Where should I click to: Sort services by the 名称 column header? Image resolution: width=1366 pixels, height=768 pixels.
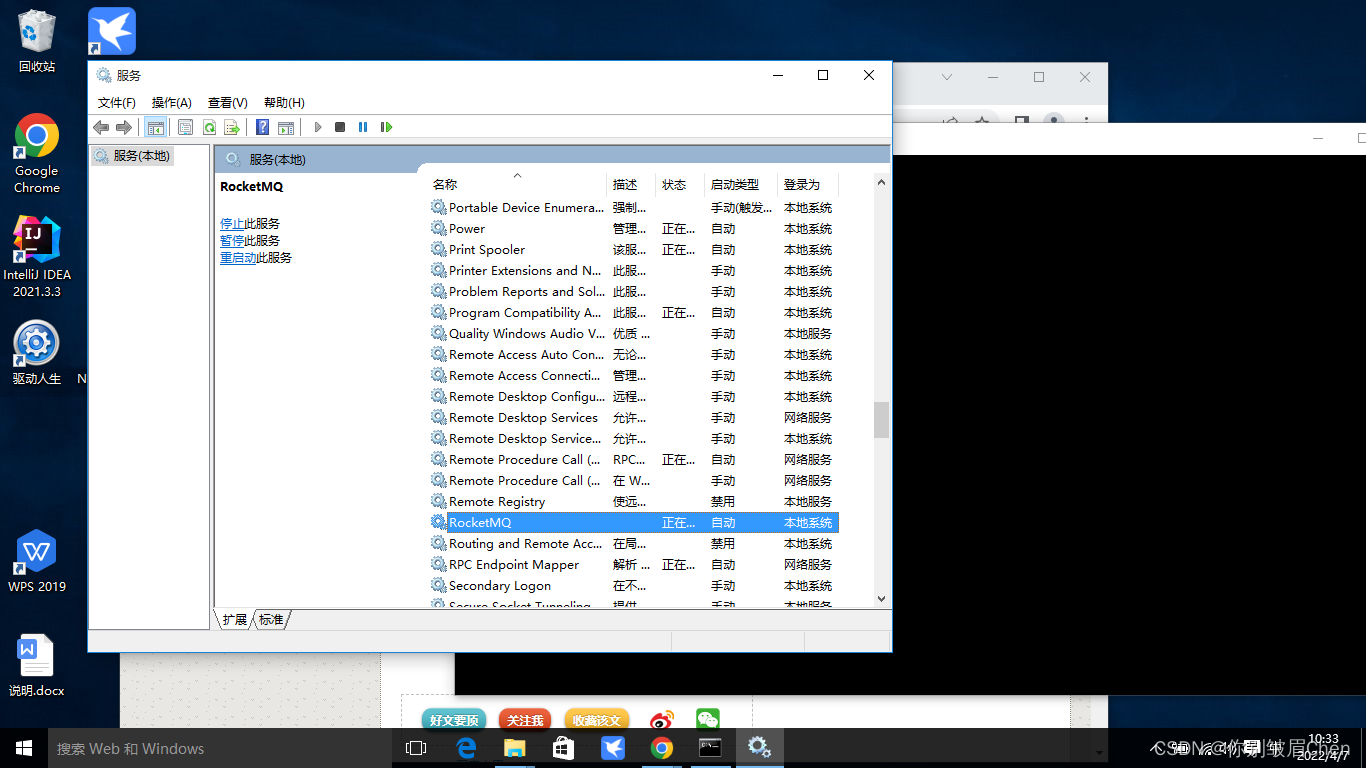(x=445, y=185)
